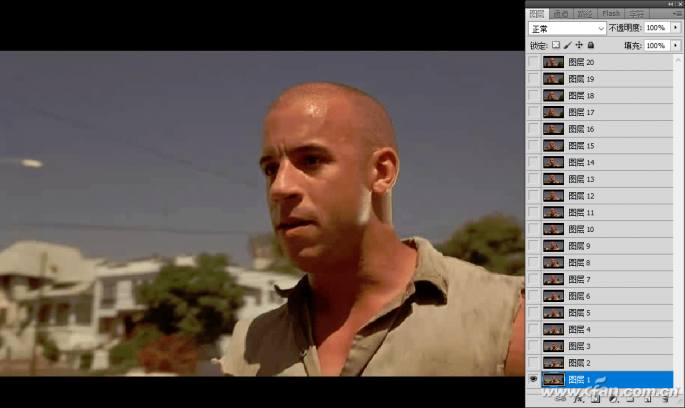This screenshot has height=408, width=685.
Task: Select the 图层 3 thumbnail
Action: pyautogui.click(x=553, y=346)
